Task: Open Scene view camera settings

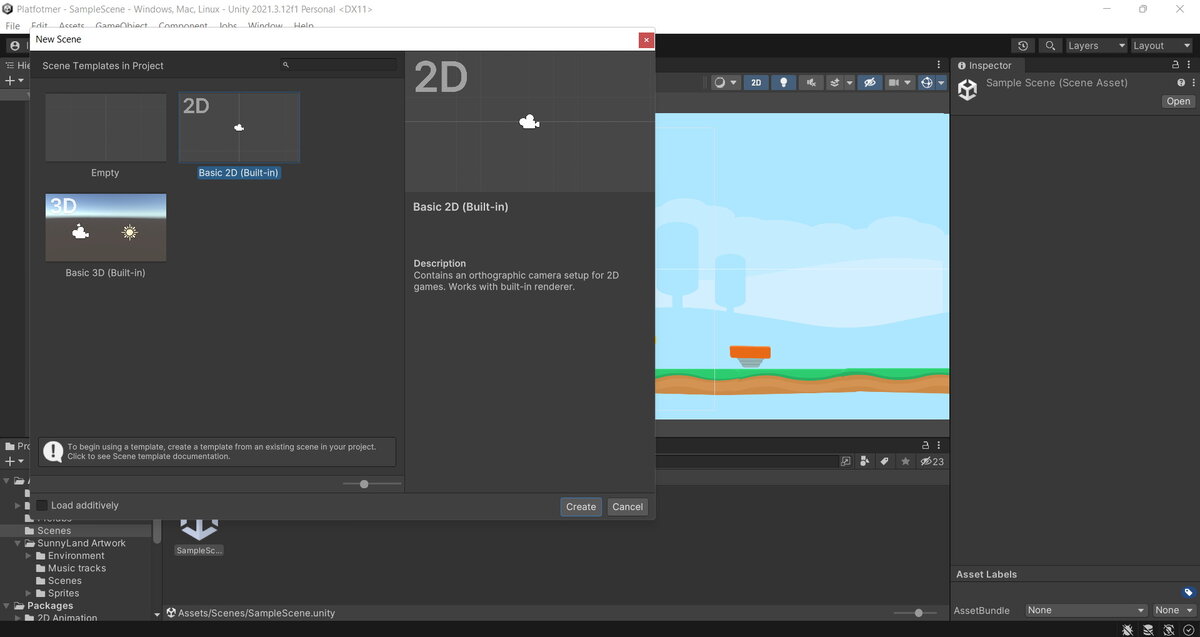Action: tap(900, 83)
